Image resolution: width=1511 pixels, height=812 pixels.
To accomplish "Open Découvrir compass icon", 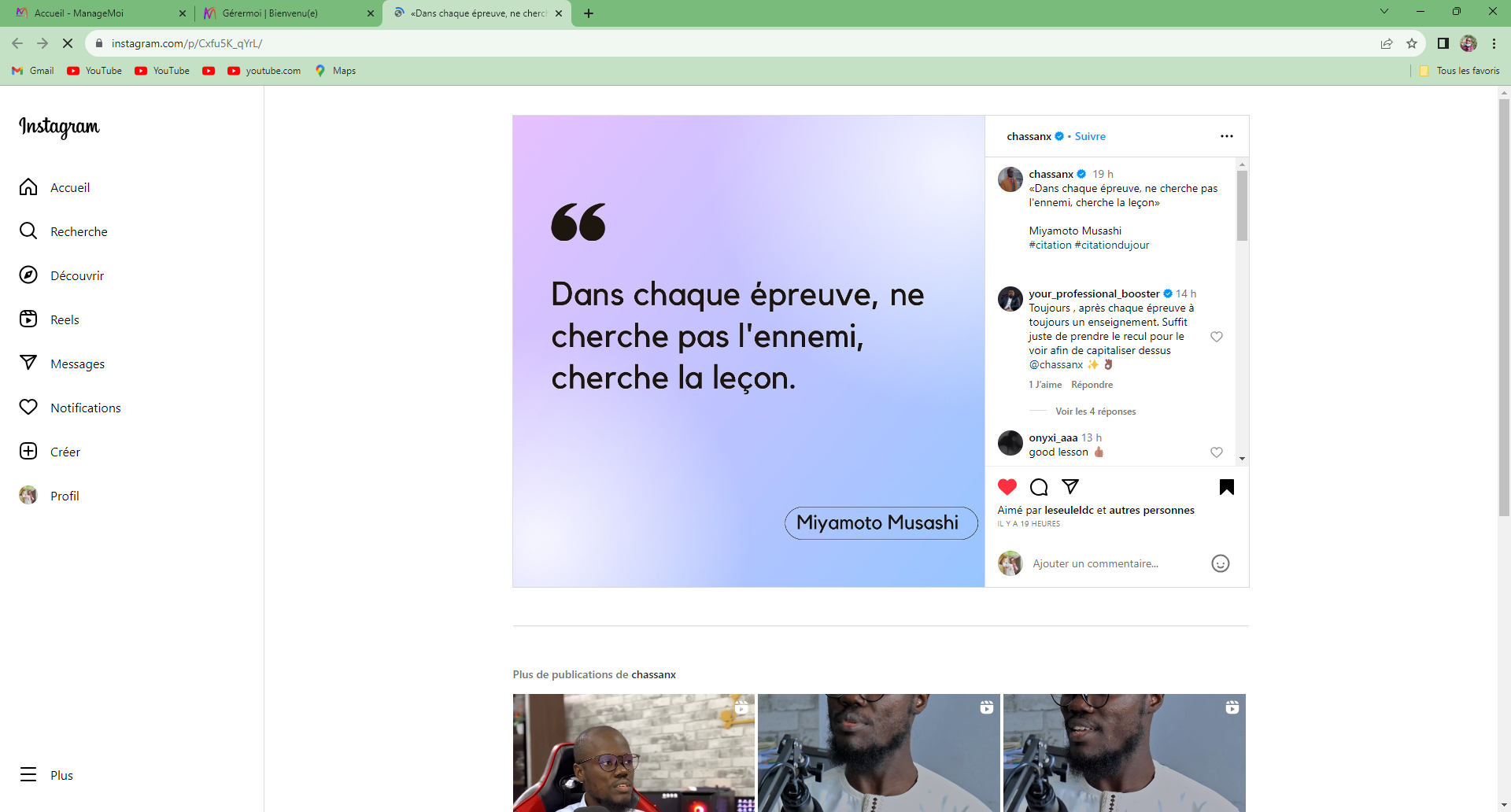I will point(28,275).
